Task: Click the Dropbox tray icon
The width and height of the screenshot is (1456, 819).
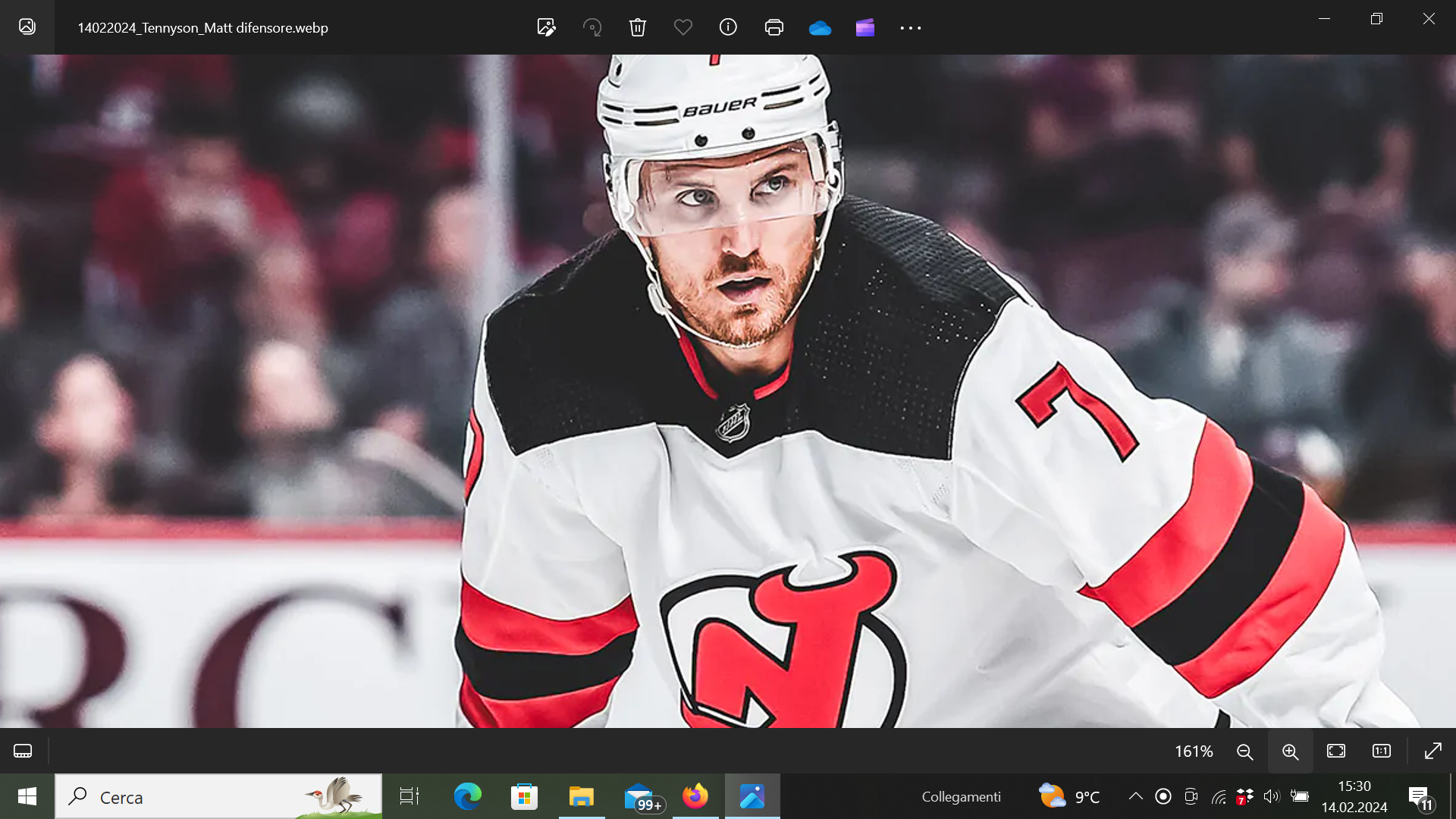Action: 1244,797
